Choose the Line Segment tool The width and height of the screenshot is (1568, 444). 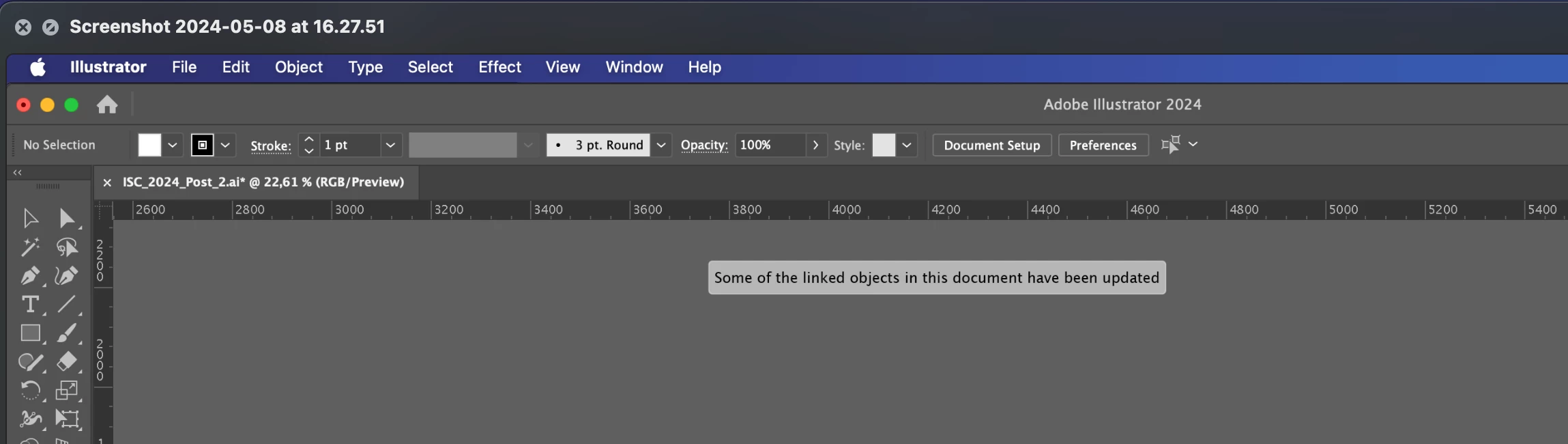coord(67,304)
